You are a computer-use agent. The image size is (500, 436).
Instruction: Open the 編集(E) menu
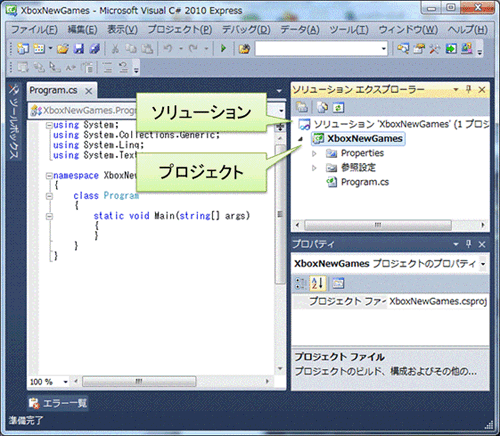(82, 30)
